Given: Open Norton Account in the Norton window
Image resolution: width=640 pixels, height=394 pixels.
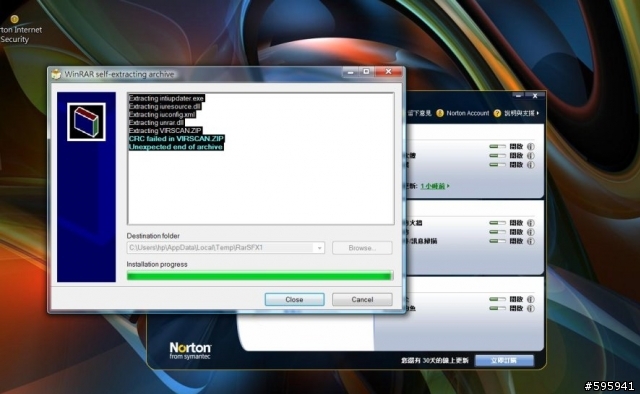Looking at the screenshot, I should (467, 113).
